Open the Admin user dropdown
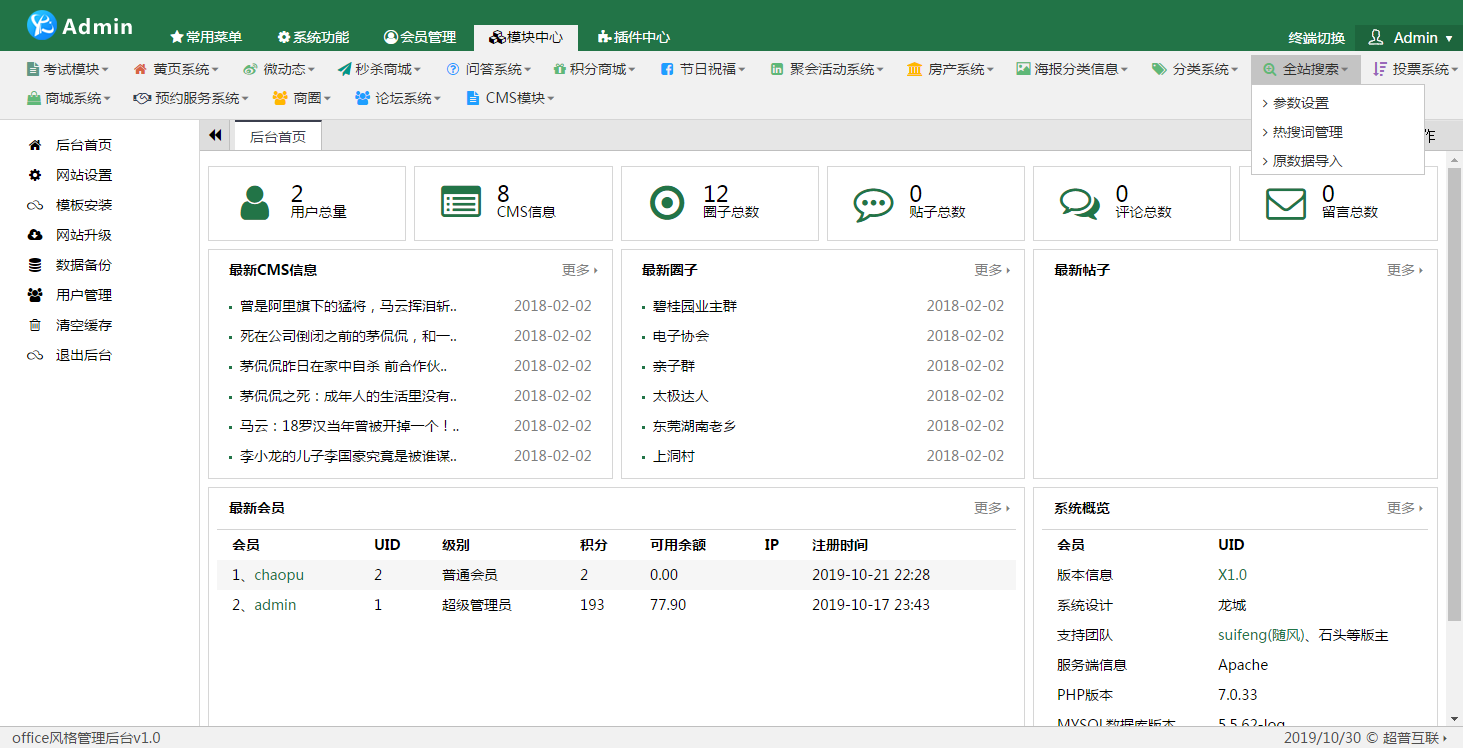Viewport: 1463px width, 748px height. (1409, 38)
